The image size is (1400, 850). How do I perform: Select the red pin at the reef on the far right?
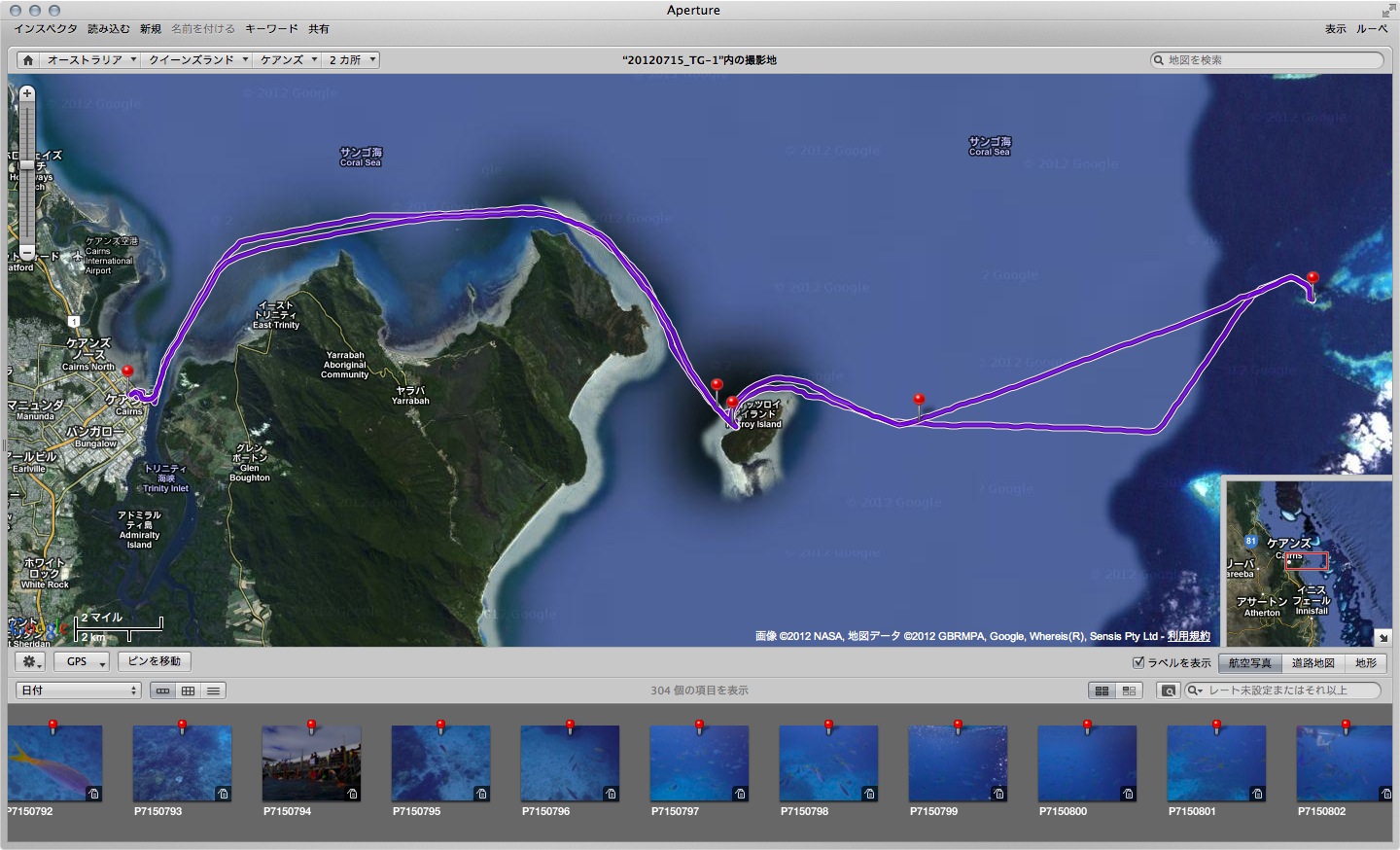click(1312, 280)
